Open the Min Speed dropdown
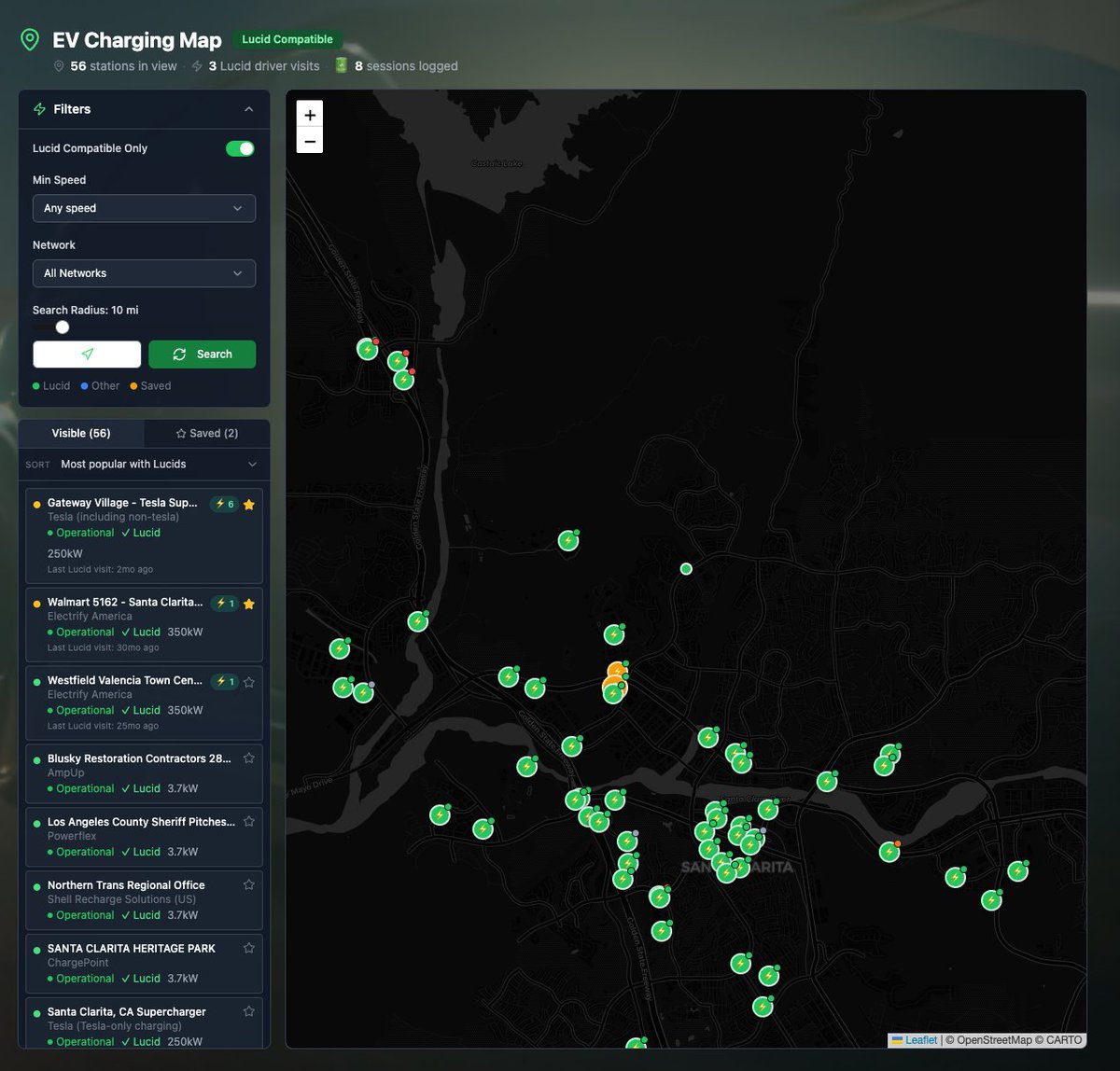The width and height of the screenshot is (1120, 1071). 144,208
